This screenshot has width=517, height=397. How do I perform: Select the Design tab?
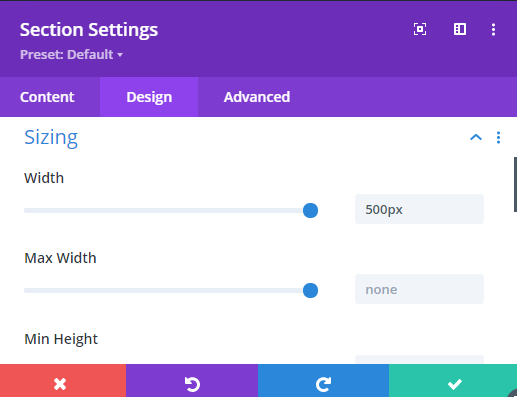click(149, 97)
